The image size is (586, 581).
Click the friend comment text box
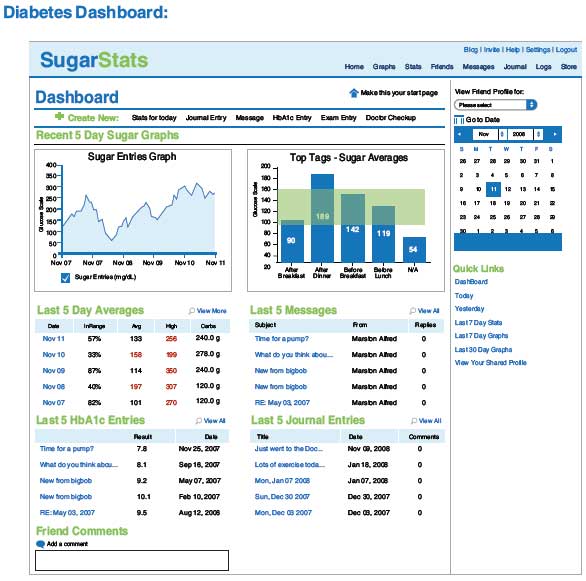[x=132, y=560]
